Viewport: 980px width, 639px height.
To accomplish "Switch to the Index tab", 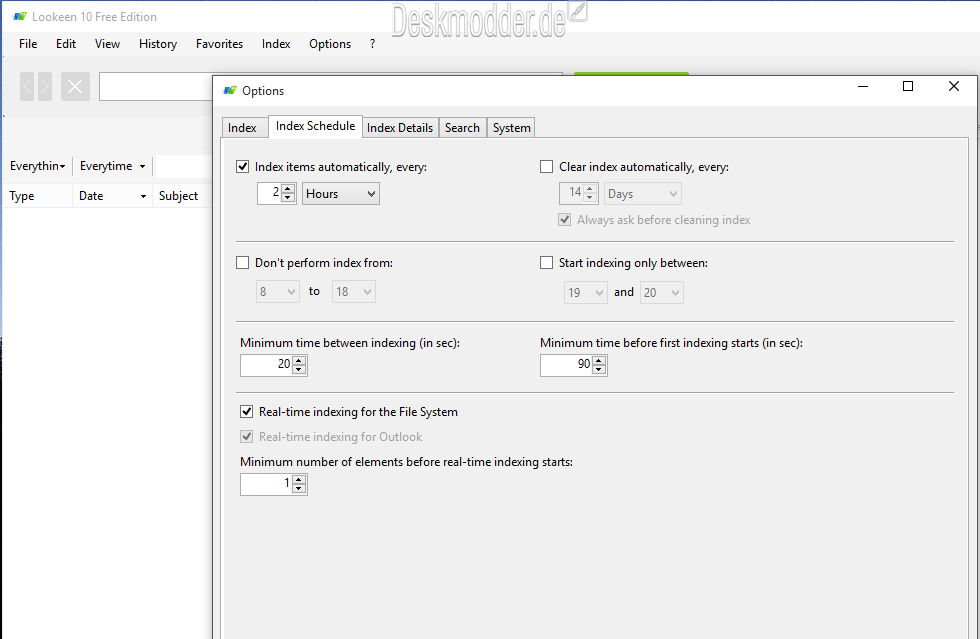I will [242, 128].
